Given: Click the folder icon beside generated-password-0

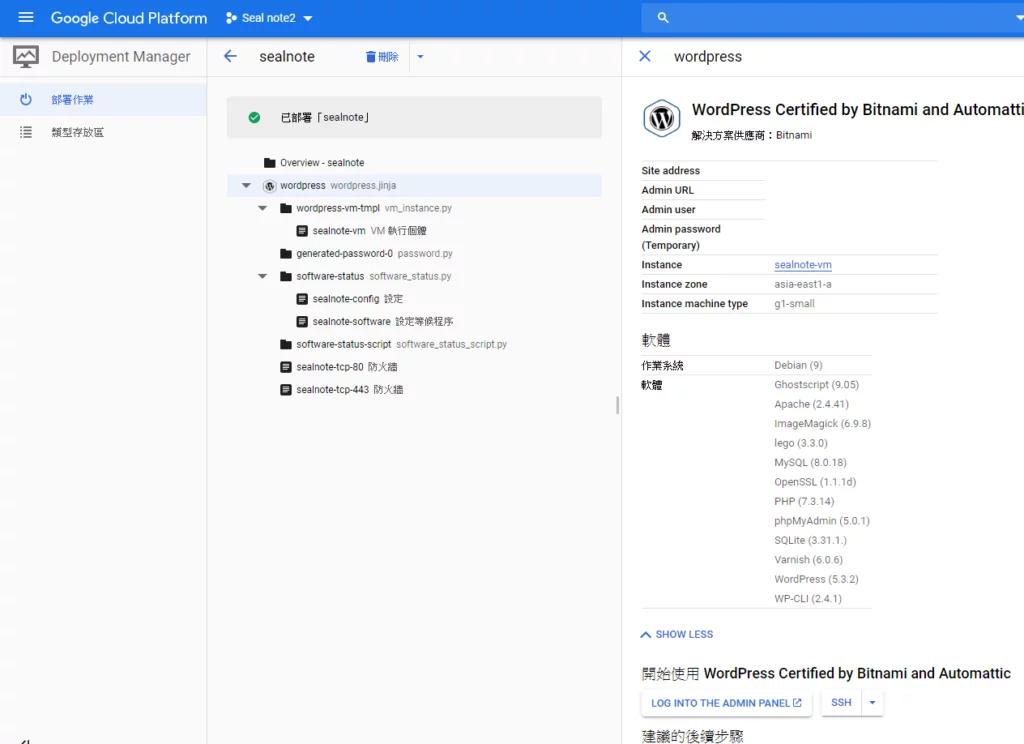Looking at the screenshot, I should pyautogui.click(x=285, y=253).
